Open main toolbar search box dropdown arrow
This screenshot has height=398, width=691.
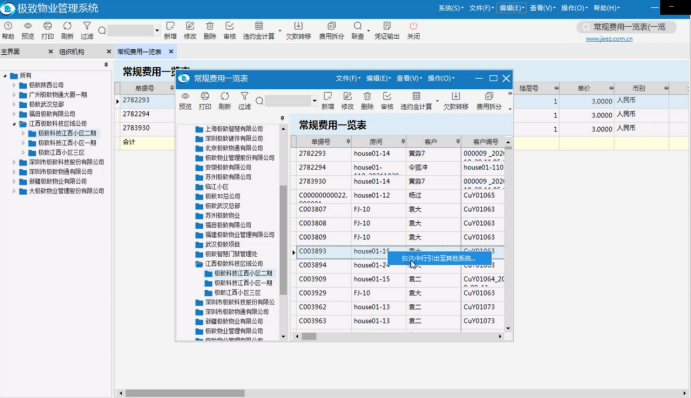[157, 30]
